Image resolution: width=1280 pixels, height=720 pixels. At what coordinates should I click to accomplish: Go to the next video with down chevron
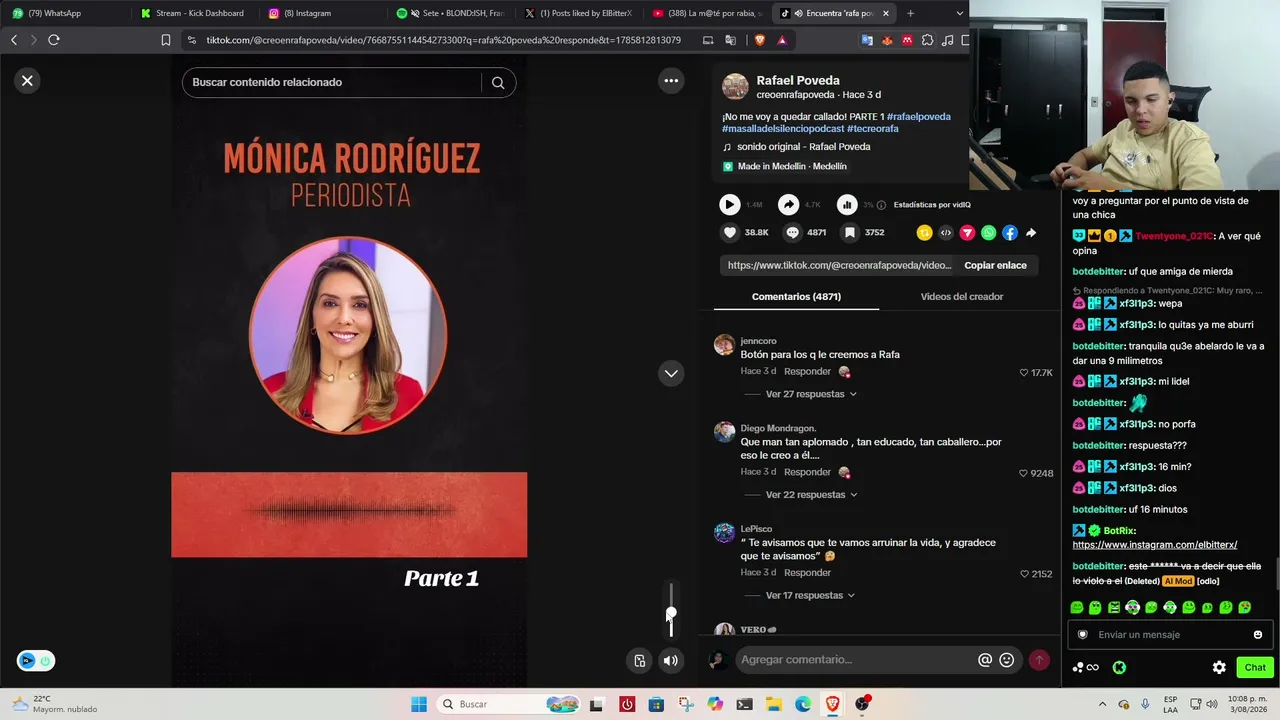[x=671, y=373]
